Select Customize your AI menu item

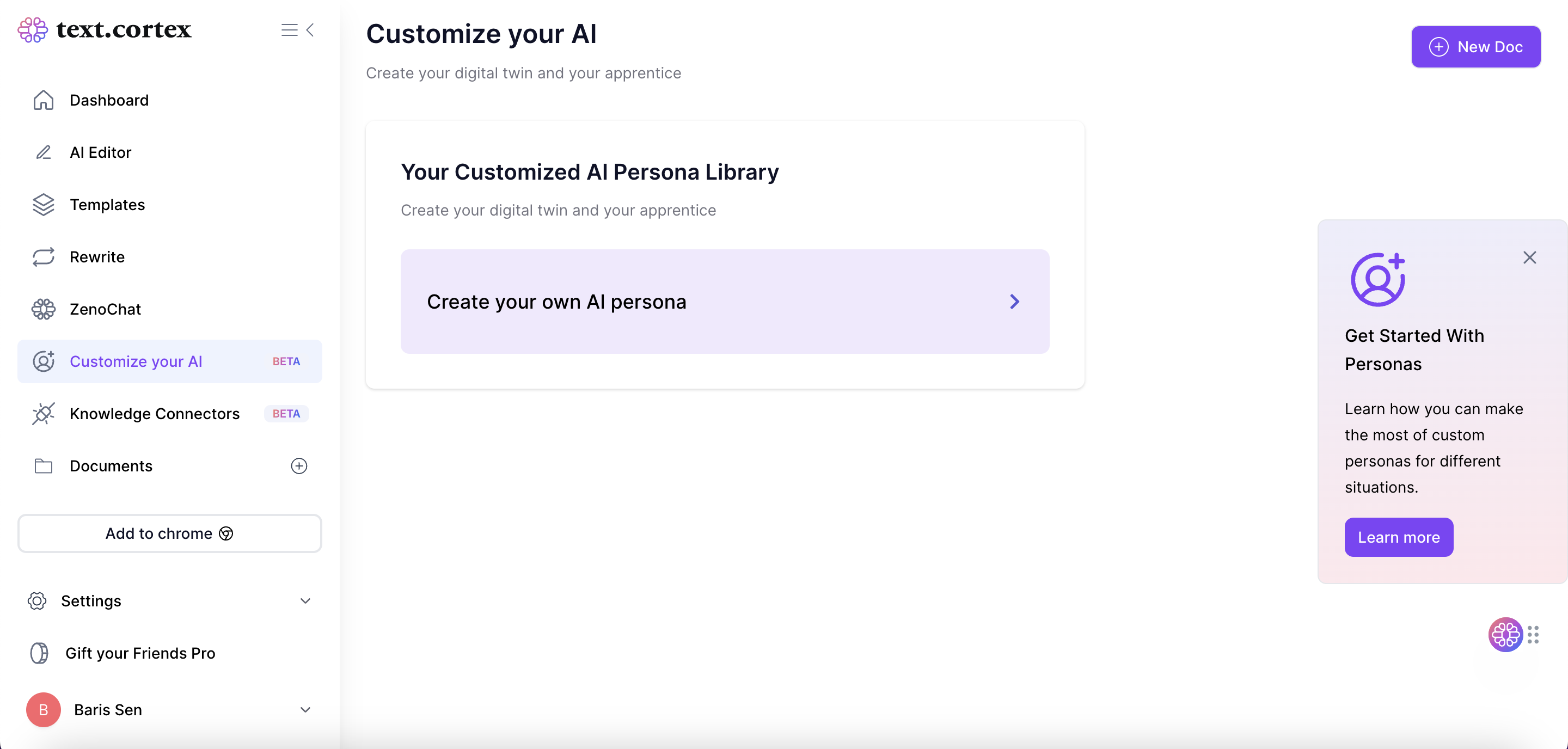[170, 361]
